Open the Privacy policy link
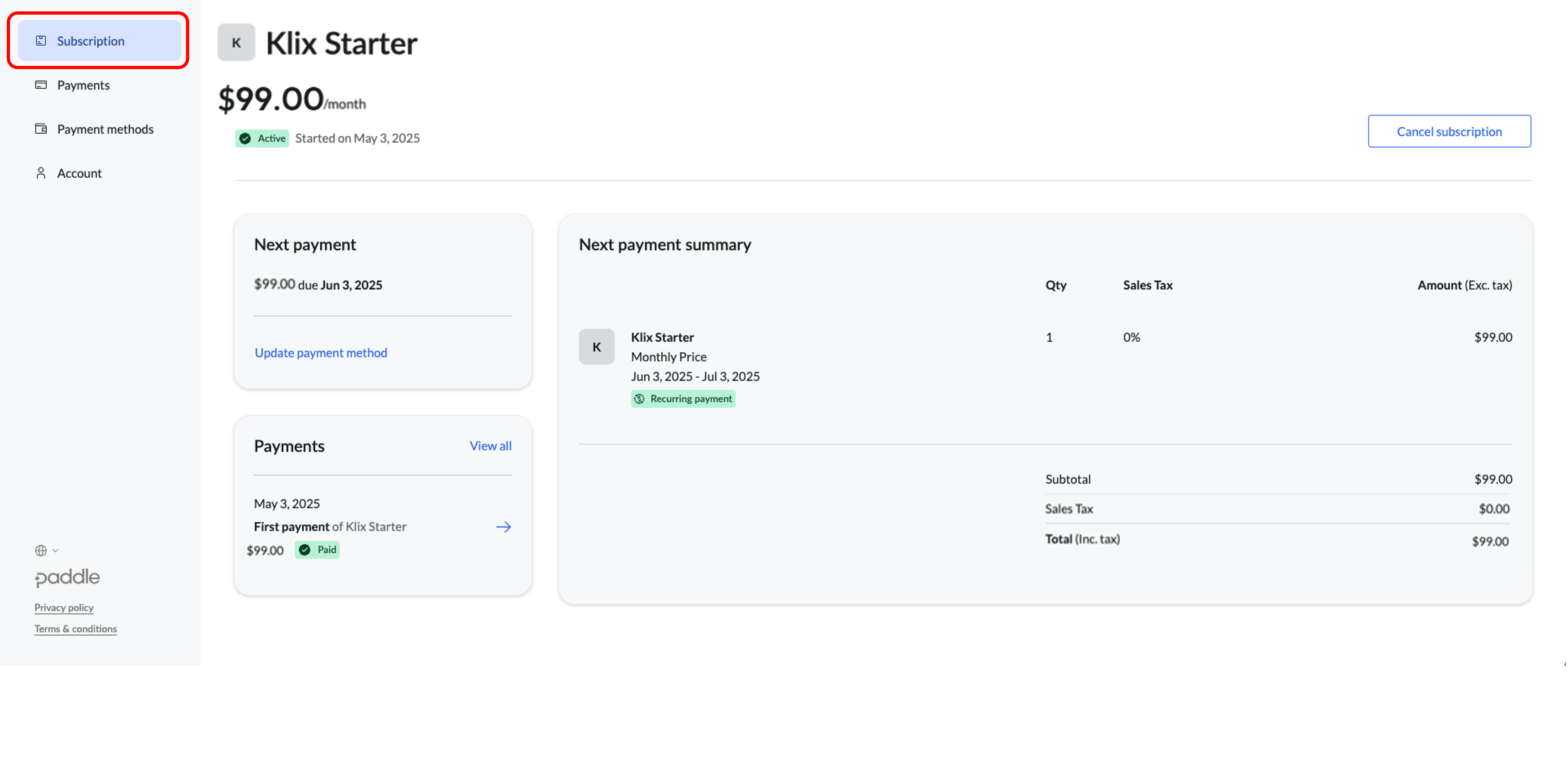Image resolution: width=1568 pixels, height=757 pixels. 64,607
